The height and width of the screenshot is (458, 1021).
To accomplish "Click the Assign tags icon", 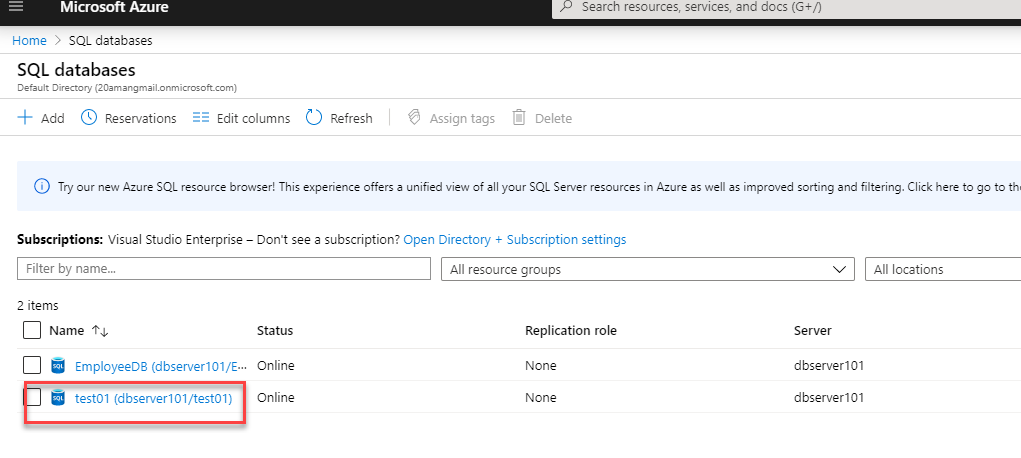I will point(413,117).
